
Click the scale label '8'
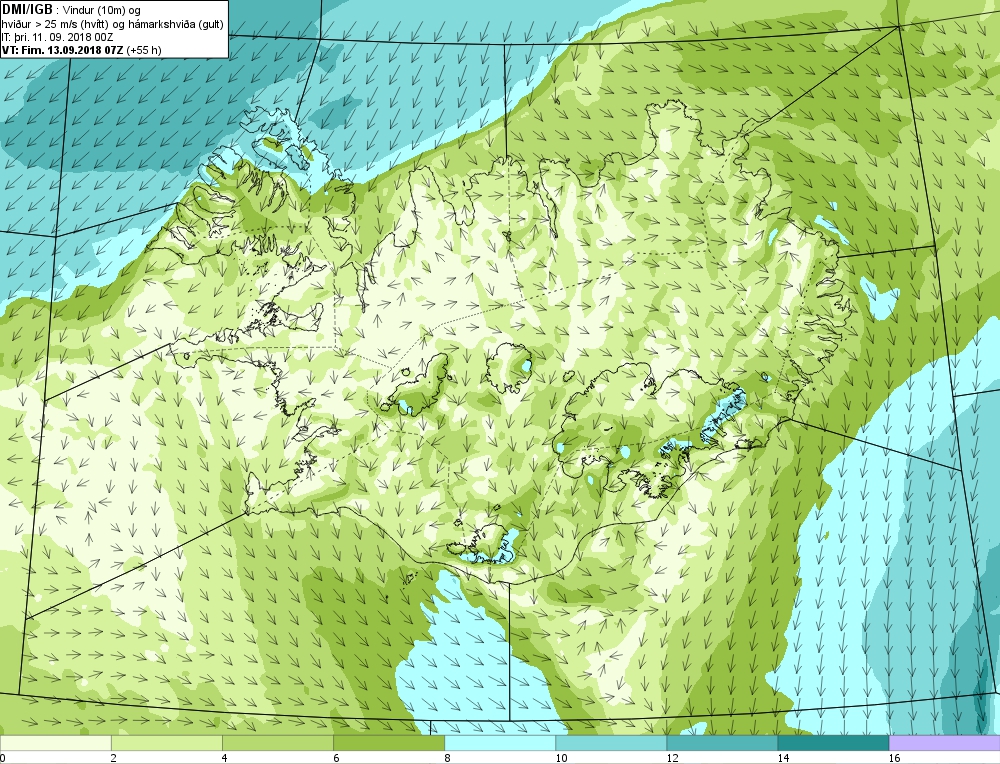click(447, 758)
